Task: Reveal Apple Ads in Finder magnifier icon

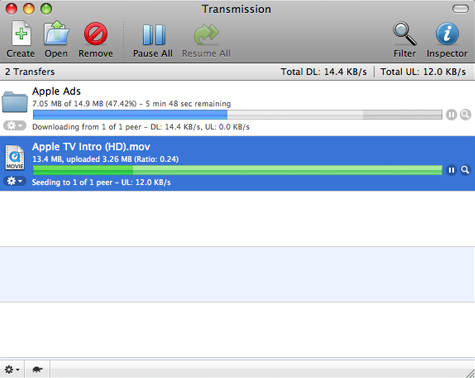Action: pyautogui.click(x=465, y=115)
